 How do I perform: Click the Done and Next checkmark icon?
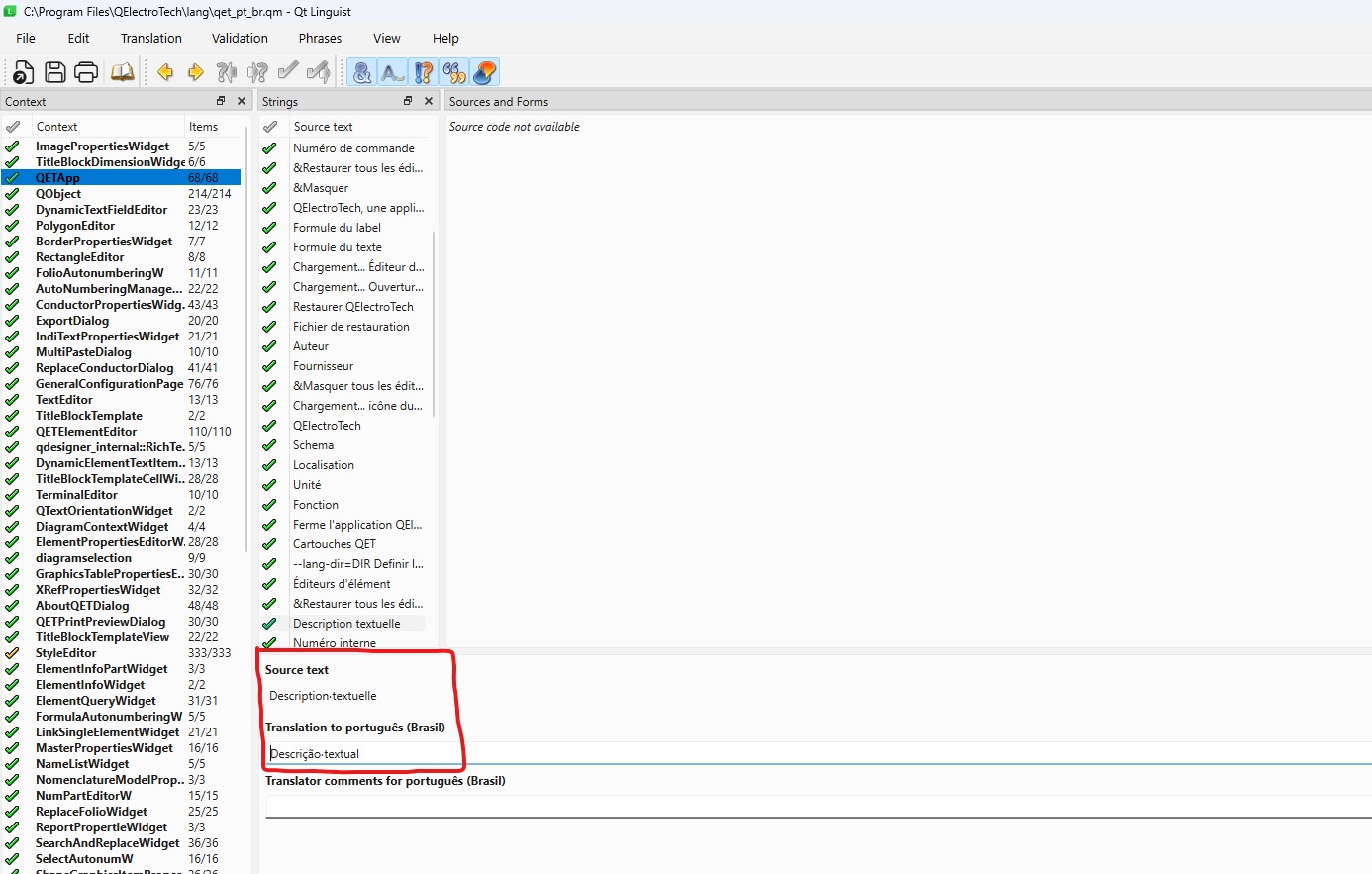click(x=319, y=72)
